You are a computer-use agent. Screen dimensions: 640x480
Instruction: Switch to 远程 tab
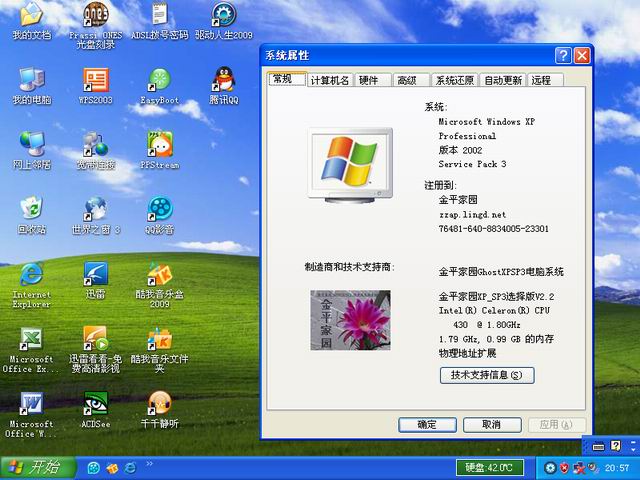click(546, 80)
